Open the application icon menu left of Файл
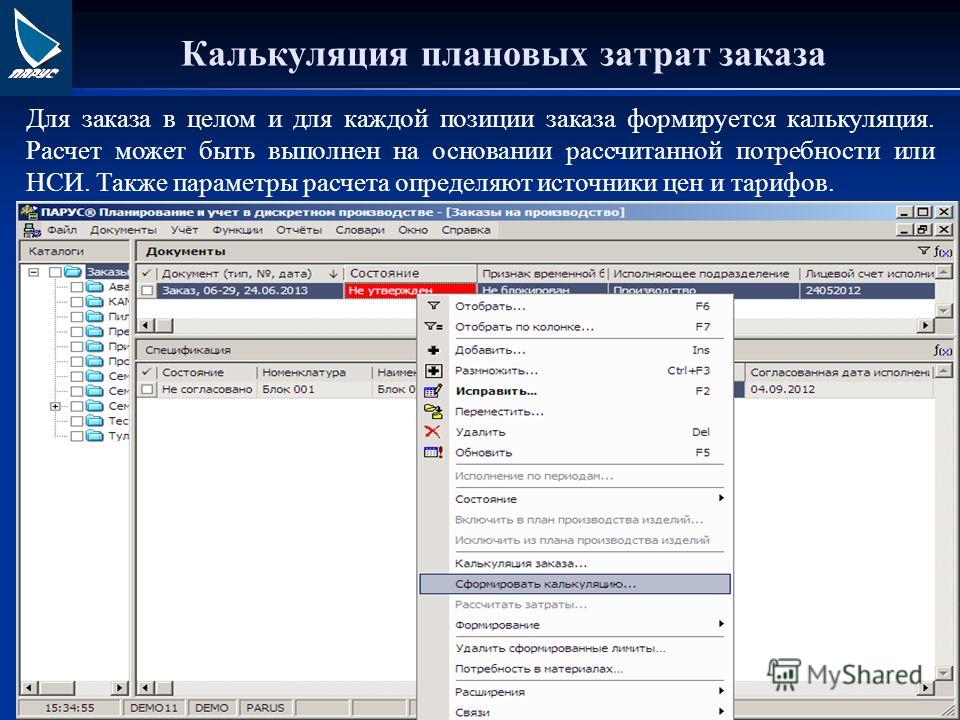960x720 pixels. click(x=31, y=230)
